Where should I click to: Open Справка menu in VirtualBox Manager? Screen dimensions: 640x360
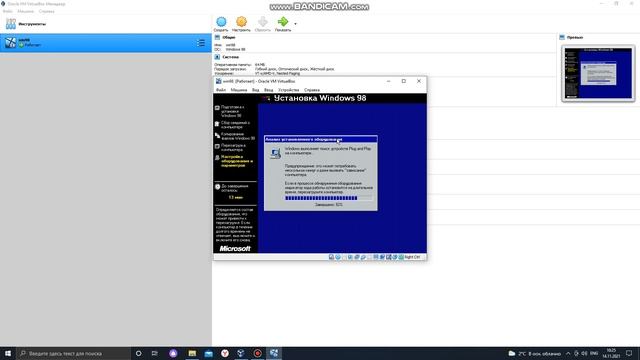tap(47, 11)
